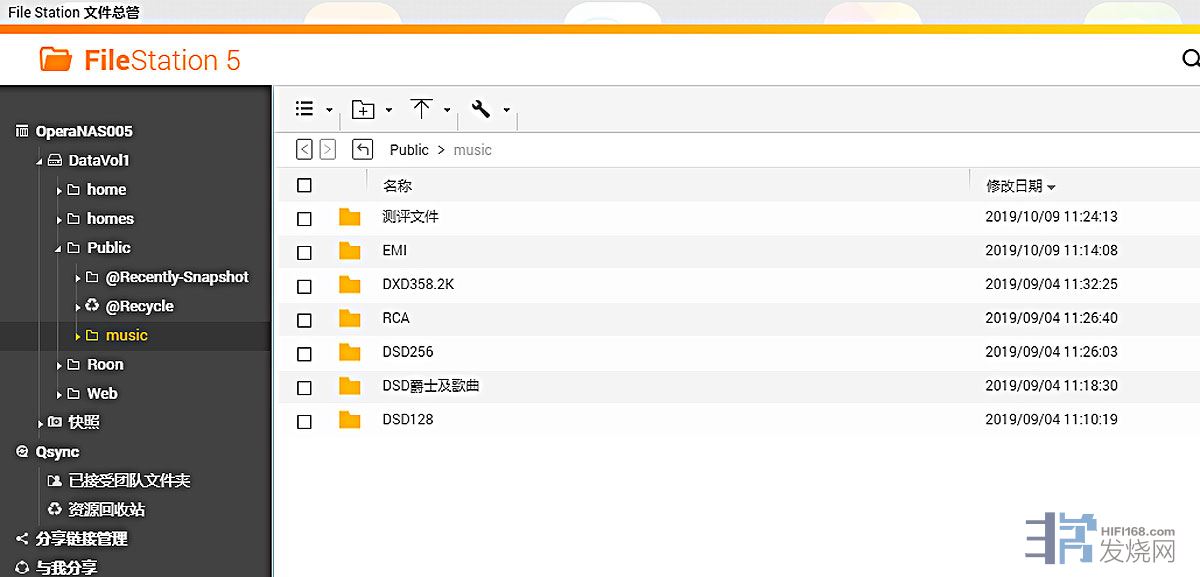
Task: Click the create new folder icon
Action: tap(363, 110)
